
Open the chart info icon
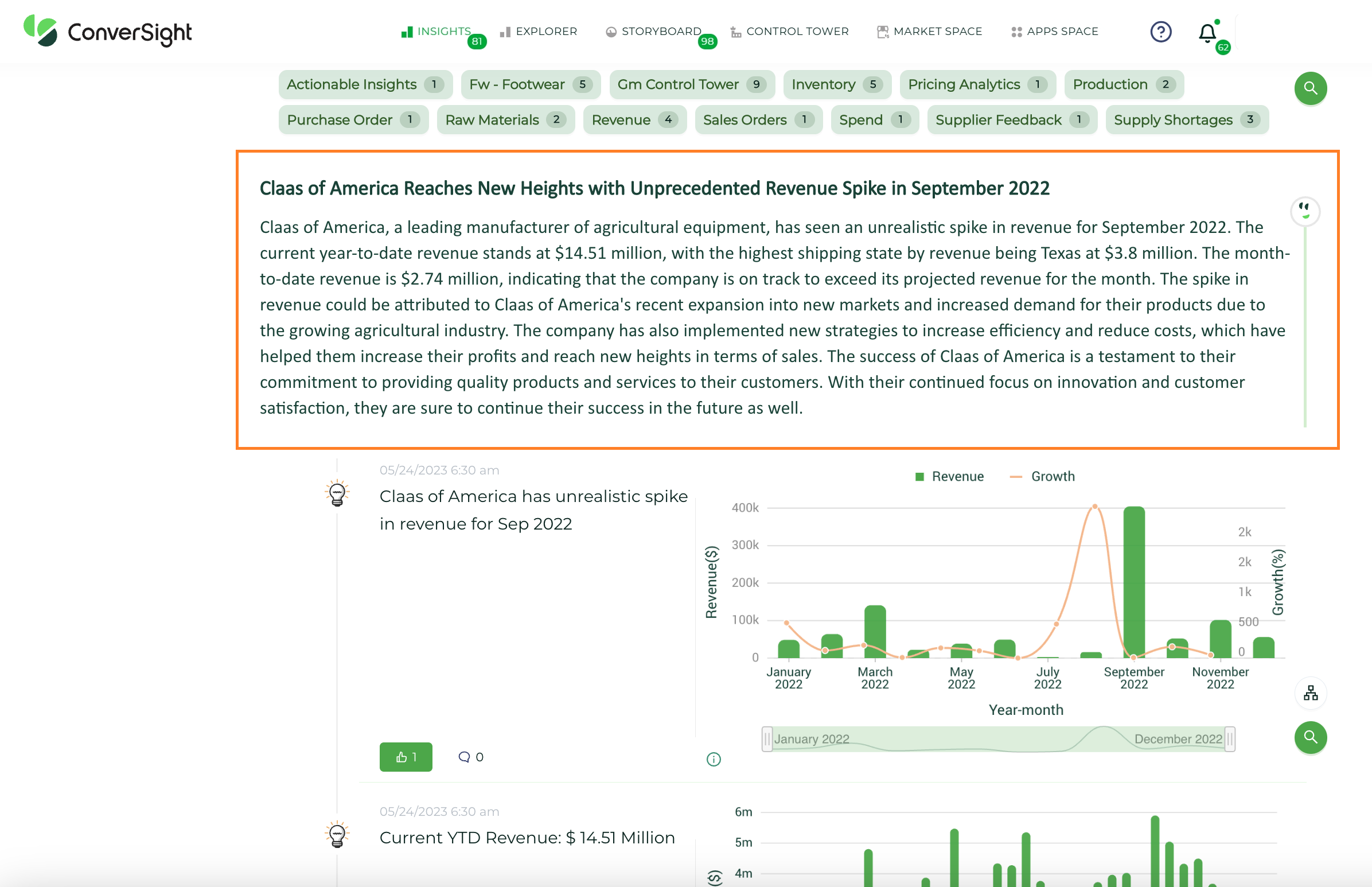[713, 759]
